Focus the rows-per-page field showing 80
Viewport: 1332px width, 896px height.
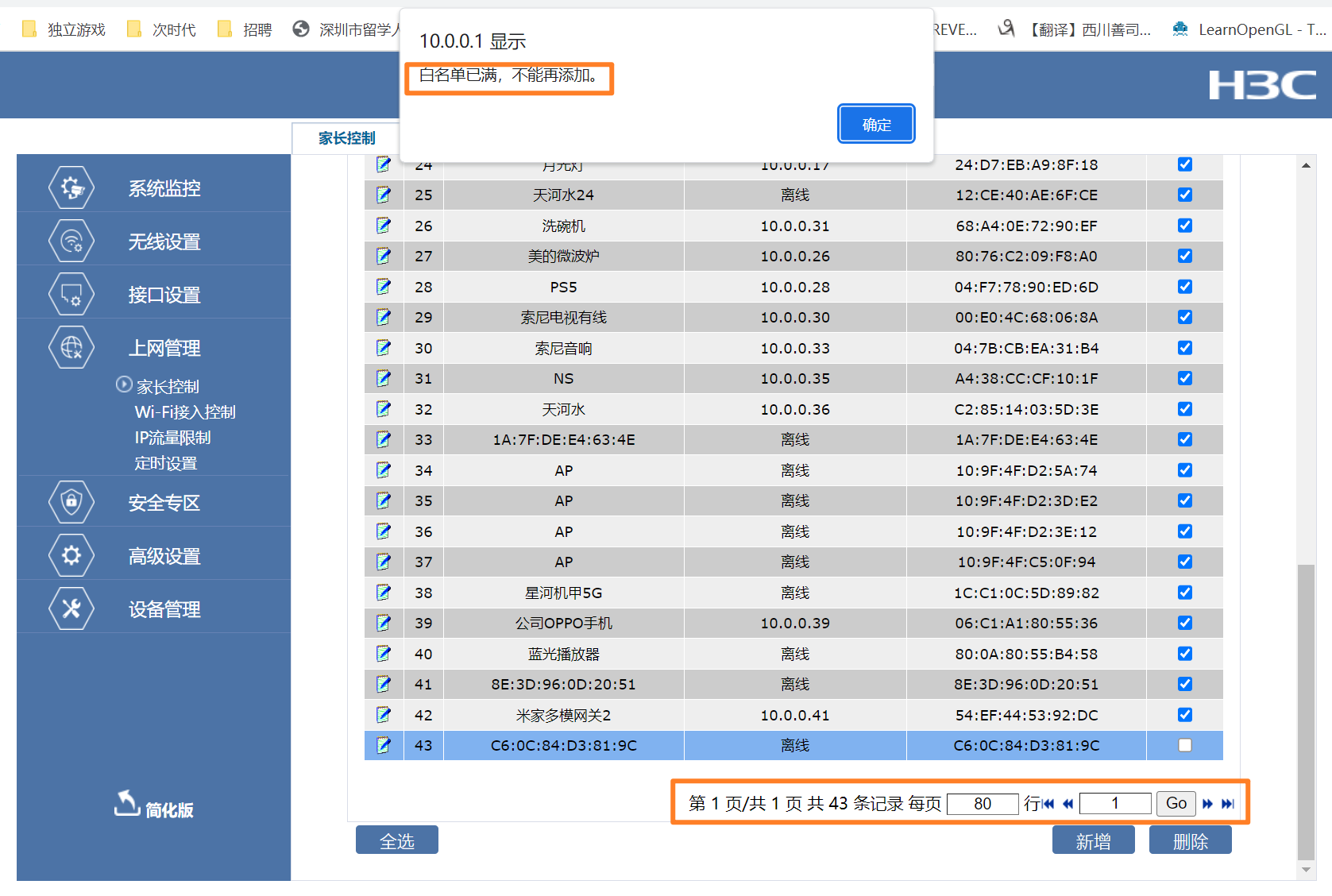pos(983,804)
